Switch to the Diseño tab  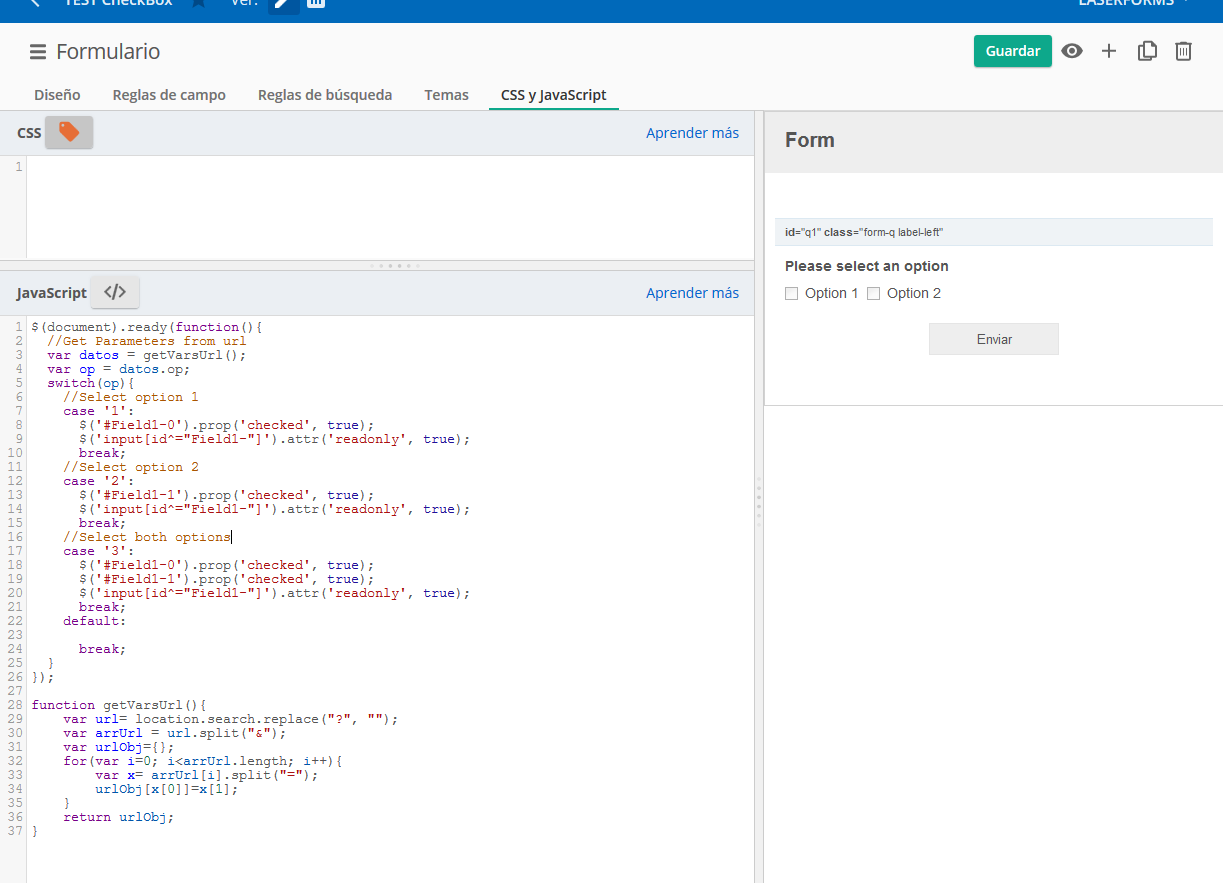coord(57,95)
